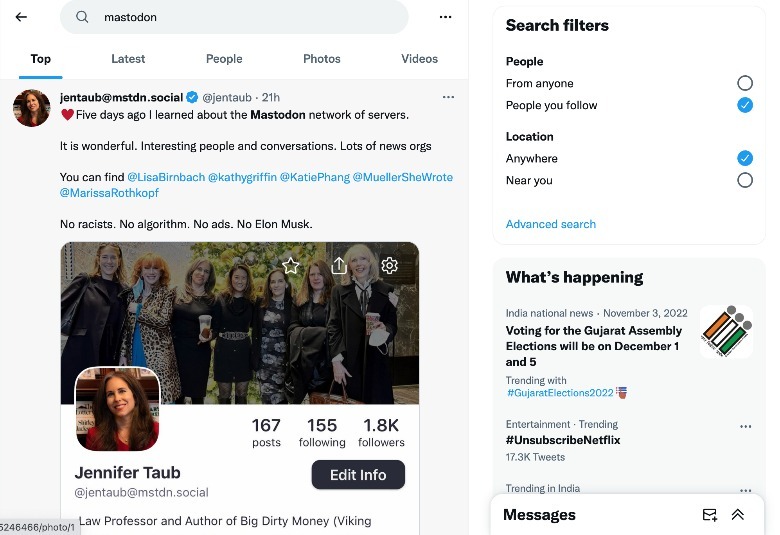
Task: Open the tweet's more options menu
Action: tap(448, 97)
